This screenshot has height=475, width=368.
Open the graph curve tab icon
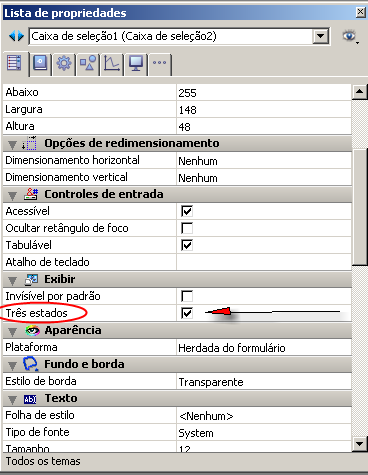point(112,63)
